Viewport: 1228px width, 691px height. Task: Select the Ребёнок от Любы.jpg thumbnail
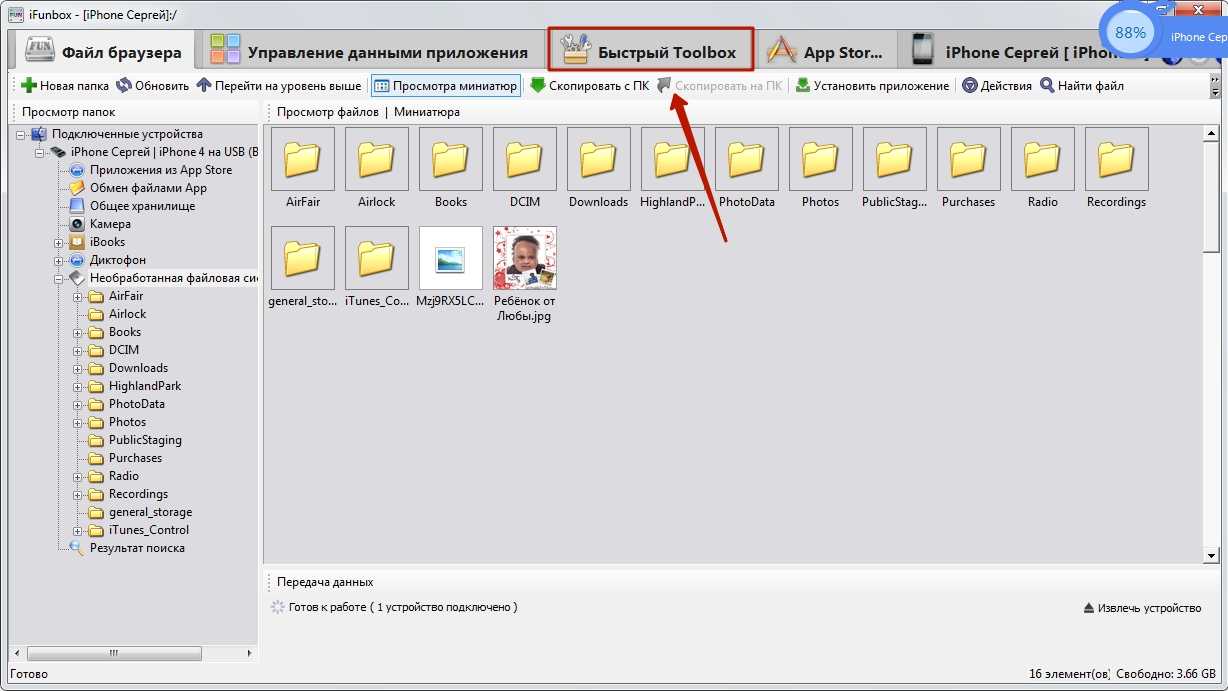[525, 258]
